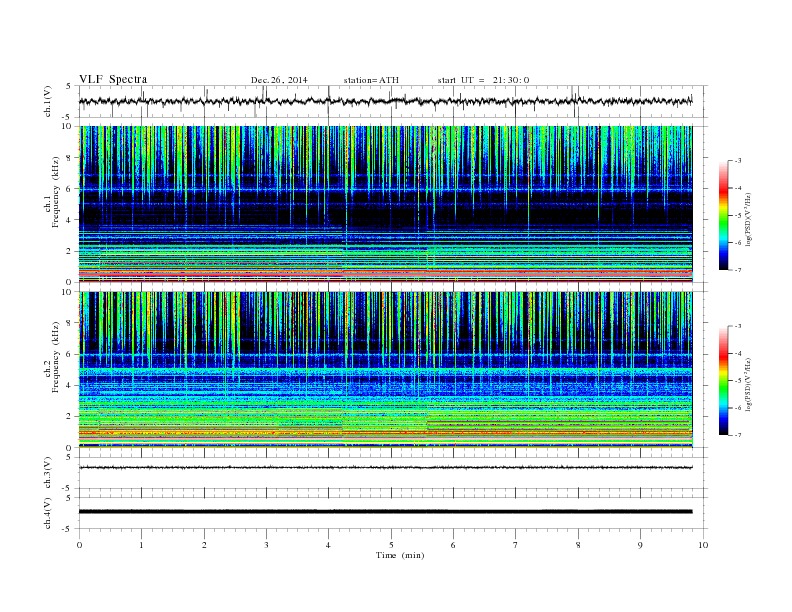Click the "-7" label on ch.1 colorbar
Image resolution: width=792 pixels, height=612 pixels.
(737, 270)
